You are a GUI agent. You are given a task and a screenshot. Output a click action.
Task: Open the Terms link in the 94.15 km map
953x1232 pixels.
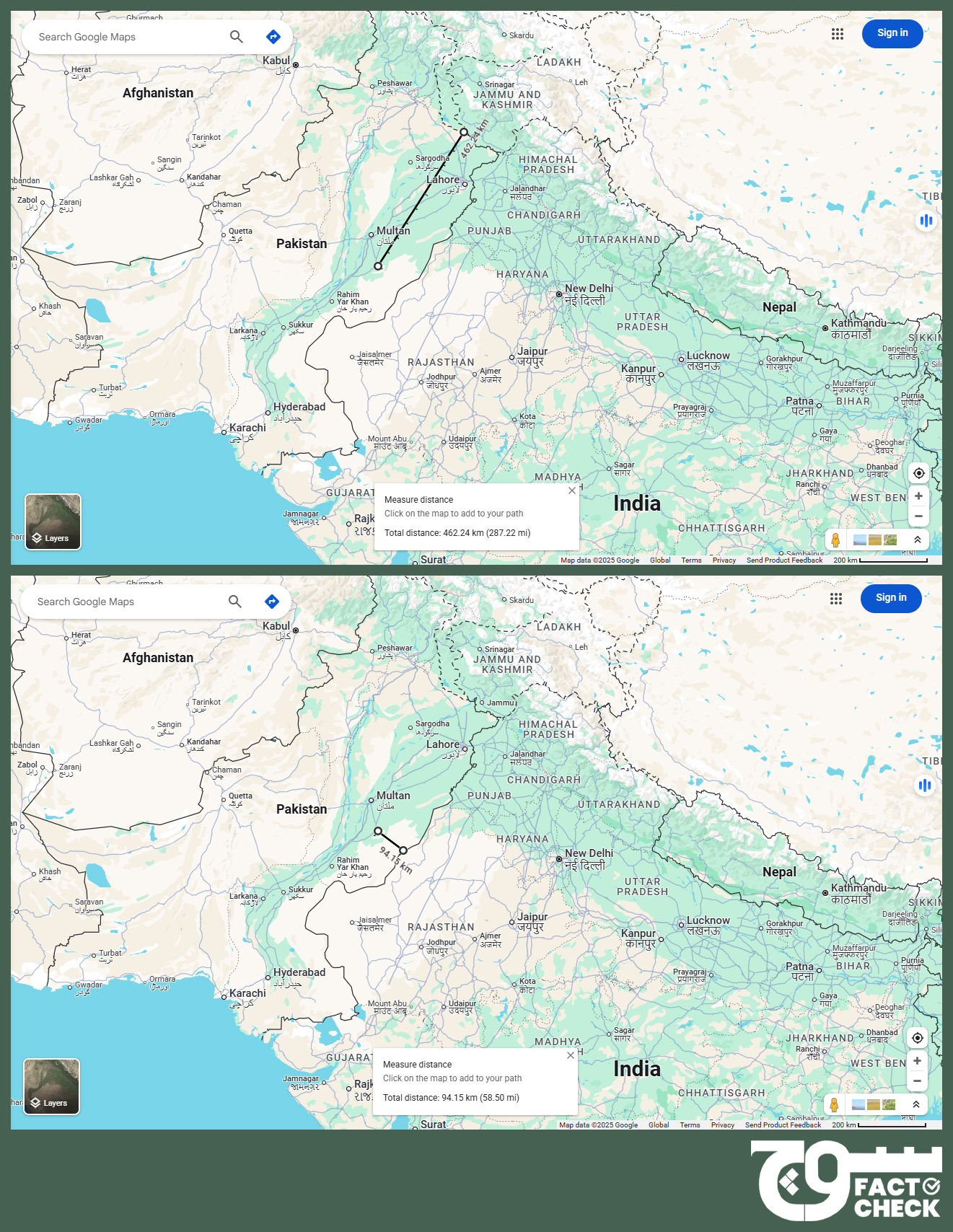click(x=690, y=1125)
